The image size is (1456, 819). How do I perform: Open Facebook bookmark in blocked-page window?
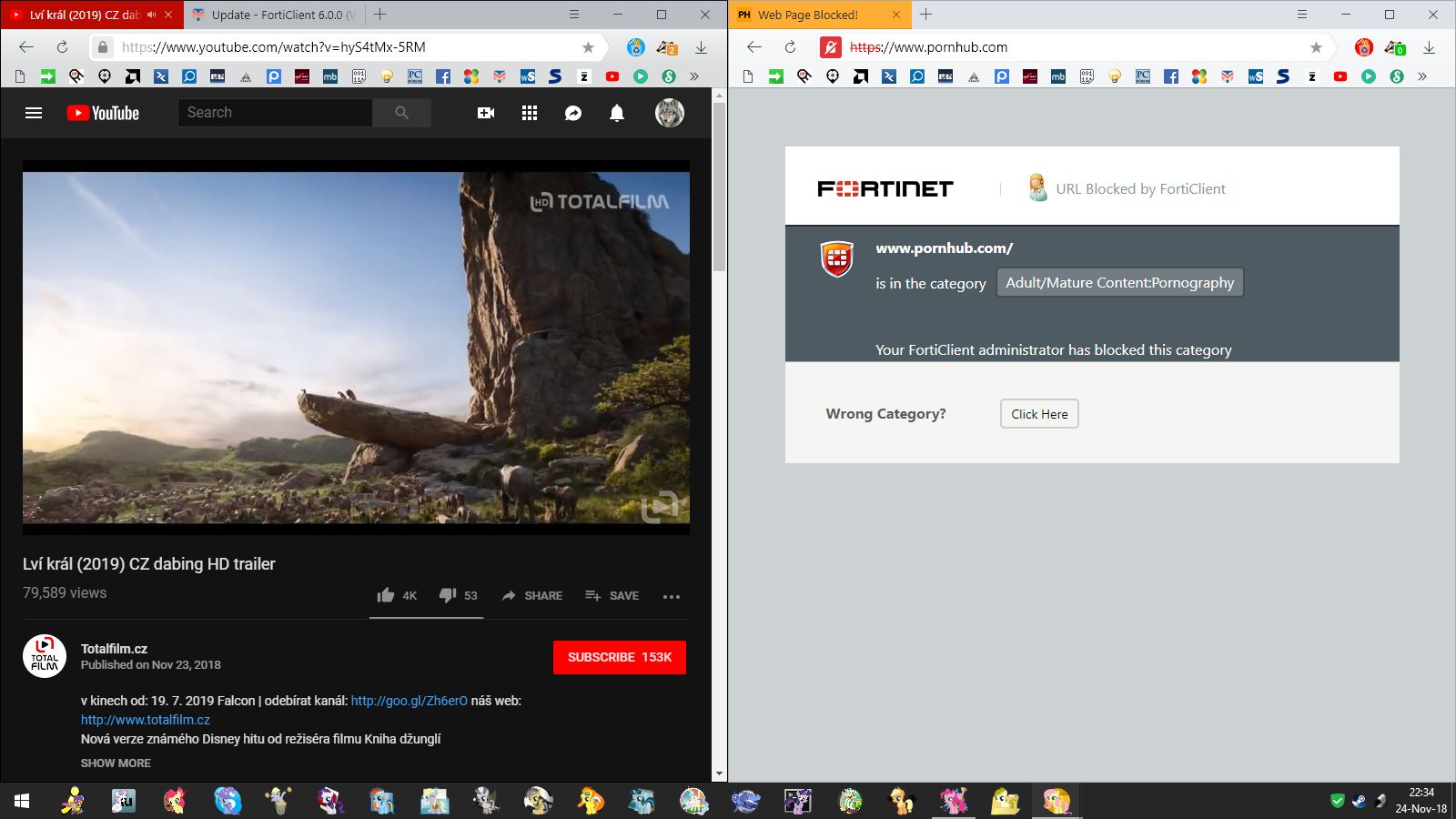click(x=1171, y=76)
